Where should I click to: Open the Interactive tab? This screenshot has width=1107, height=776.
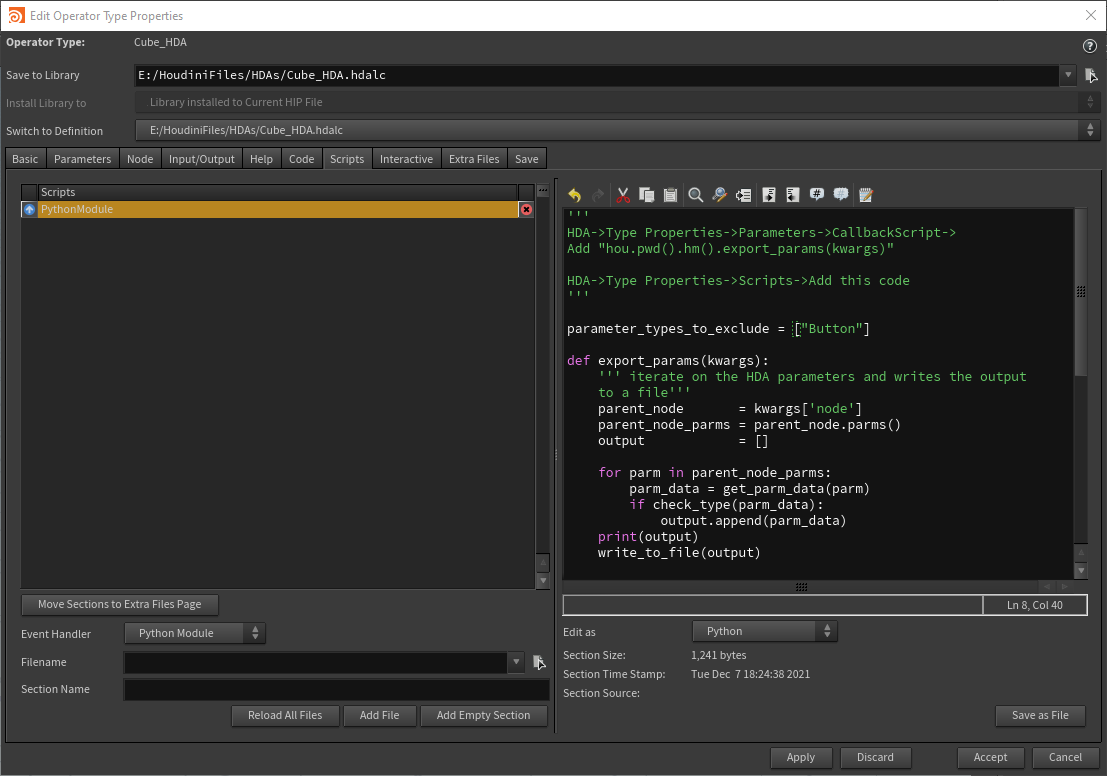[x=406, y=159]
